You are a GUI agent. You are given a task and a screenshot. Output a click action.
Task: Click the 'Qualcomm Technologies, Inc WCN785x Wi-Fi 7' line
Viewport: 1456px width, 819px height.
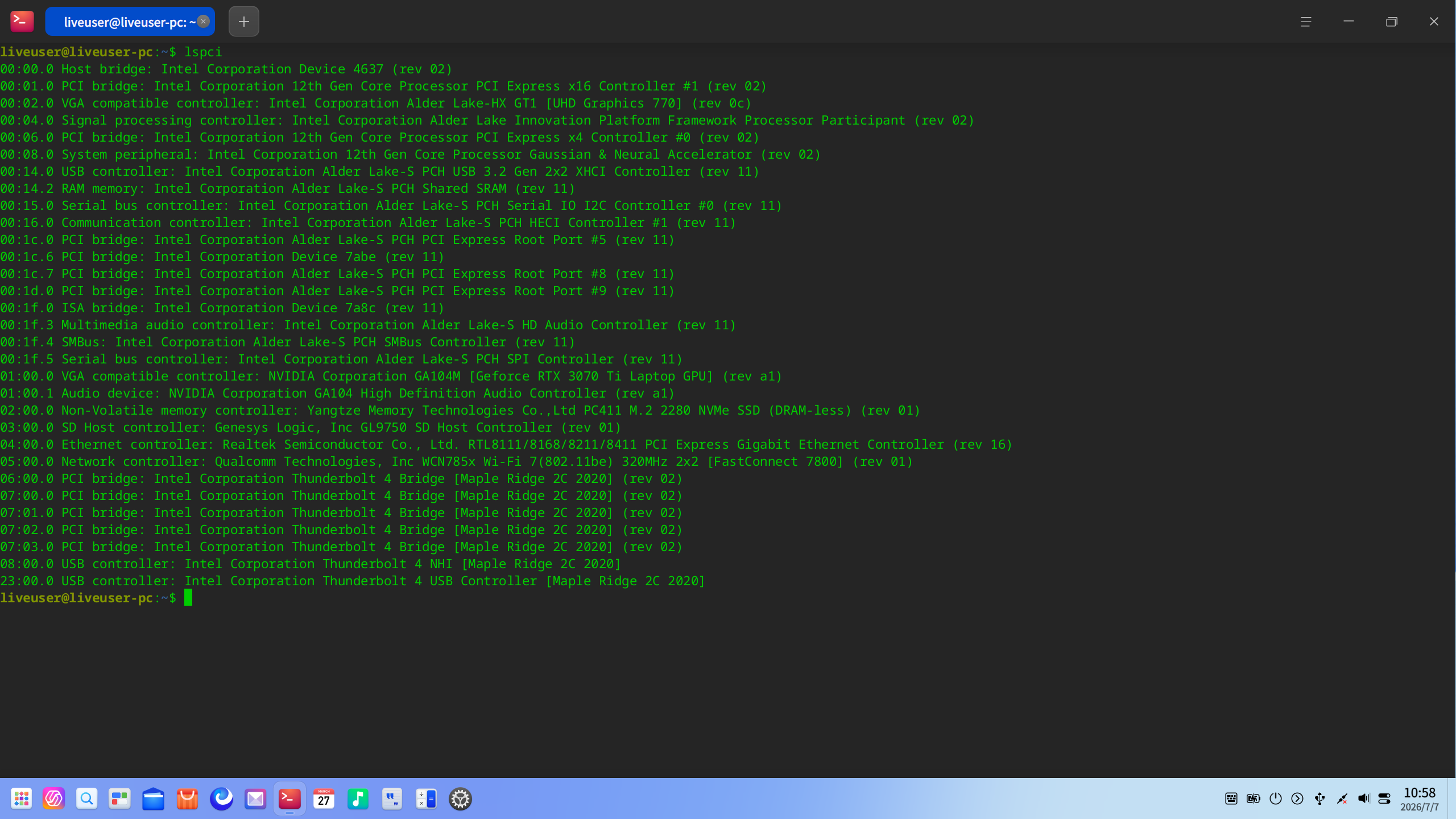[x=457, y=462]
